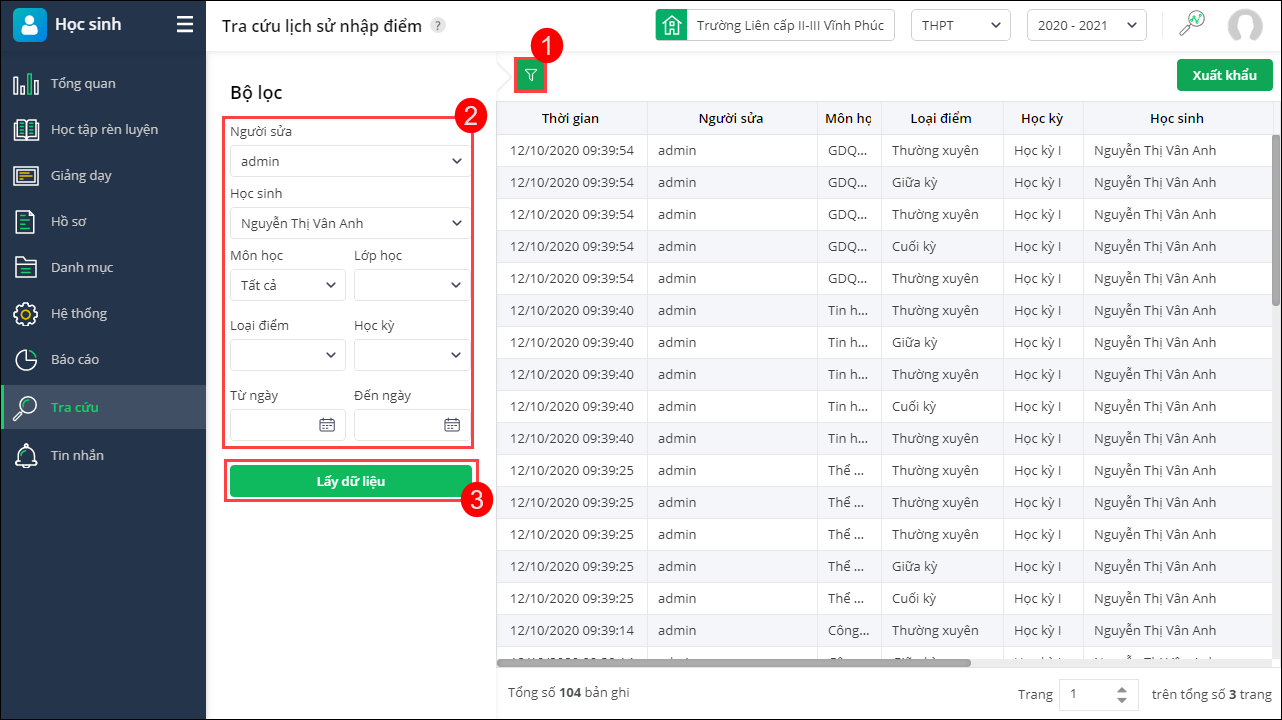Click the Bộ lọc panel heading
Image resolution: width=1282 pixels, height=720 pixels.
point(256,93)
